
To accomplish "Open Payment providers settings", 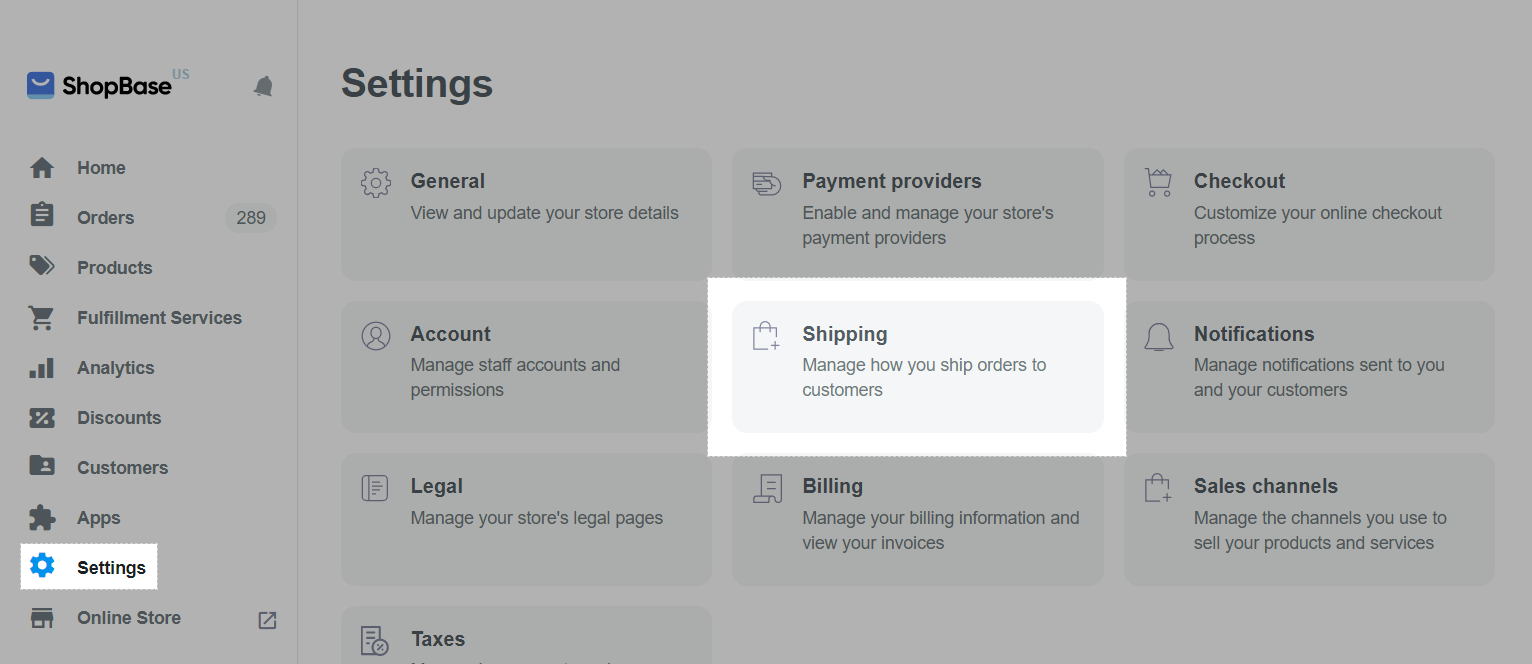I will click(x=917, y=214).
